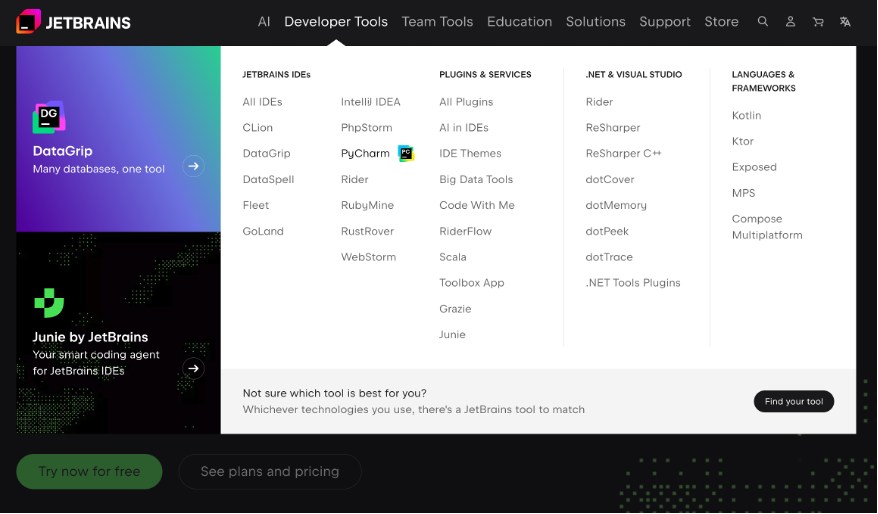Screen dimensions: 878x514
Task: Open the Compose Multiplatform link
Action: (x=767, y=227)
